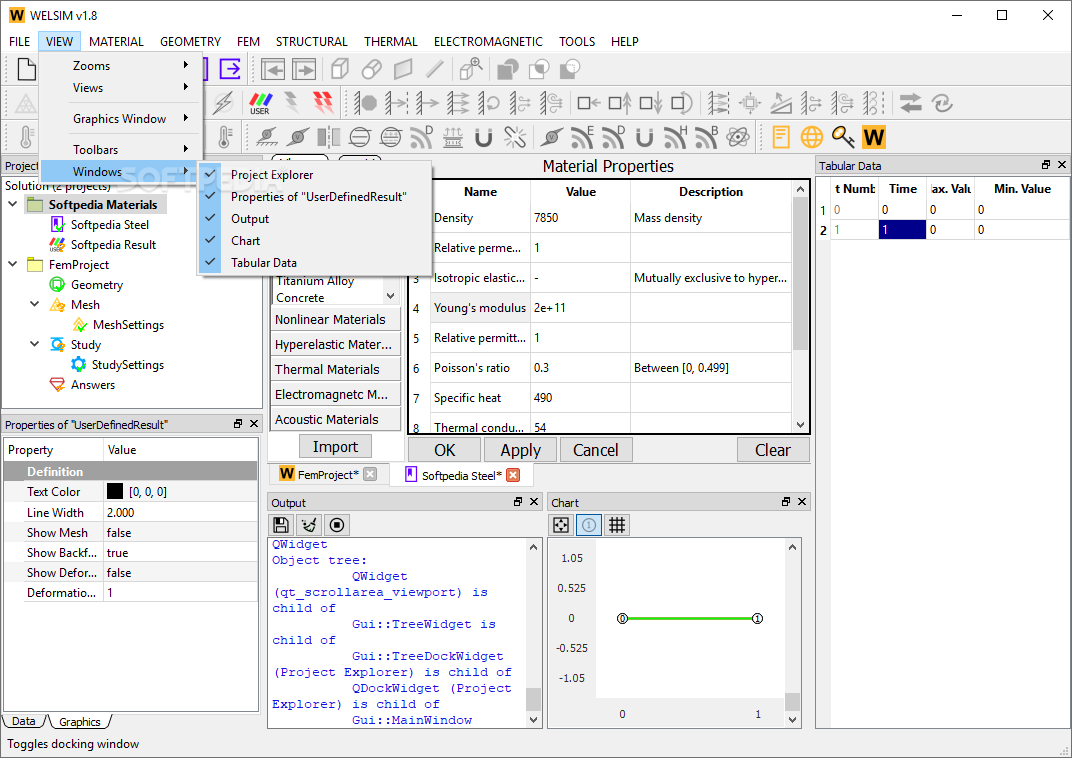Open the MATERIAL menu
1072x758 pixels.
point(116,42)
